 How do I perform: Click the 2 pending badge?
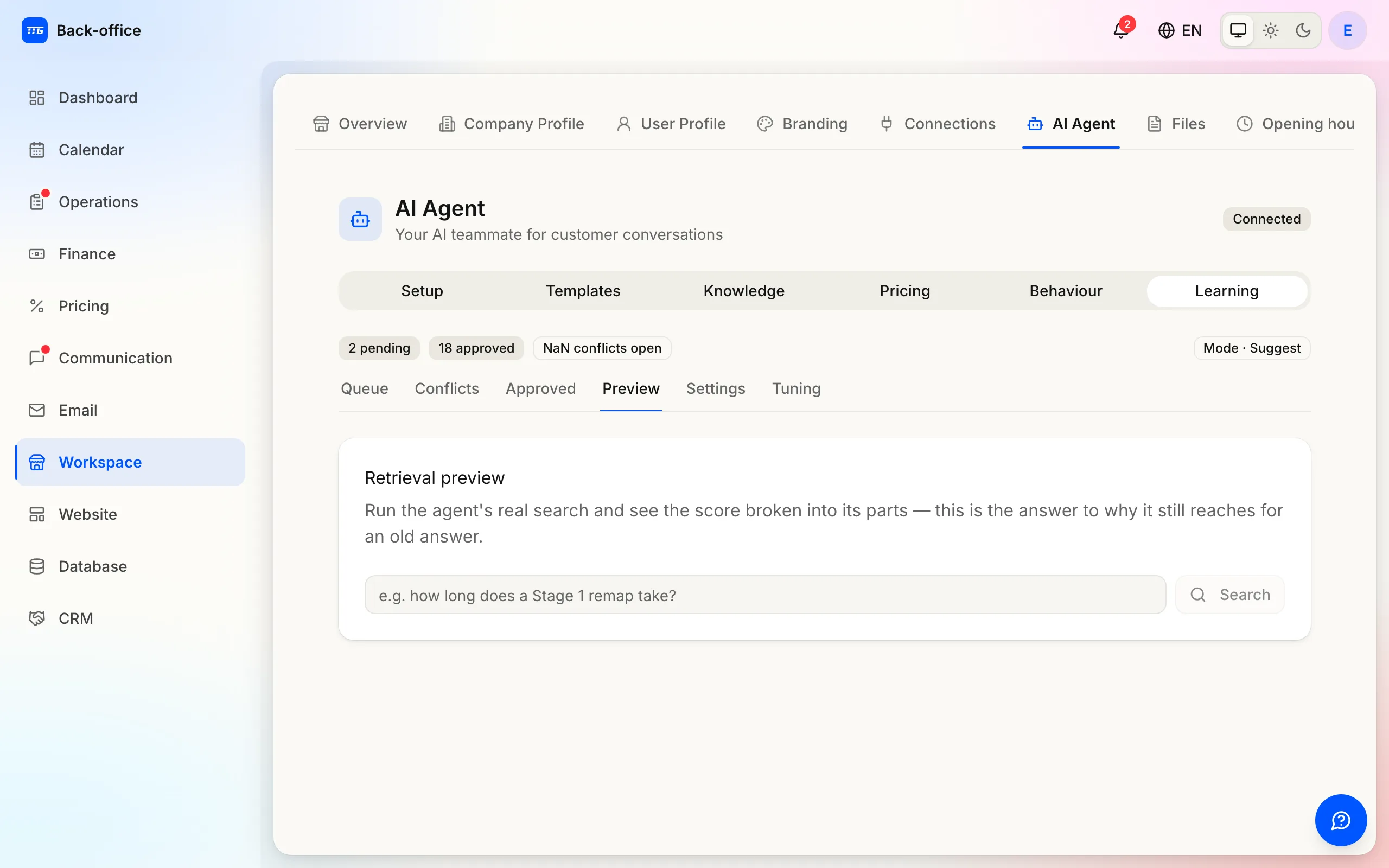[x=379, y=348]
